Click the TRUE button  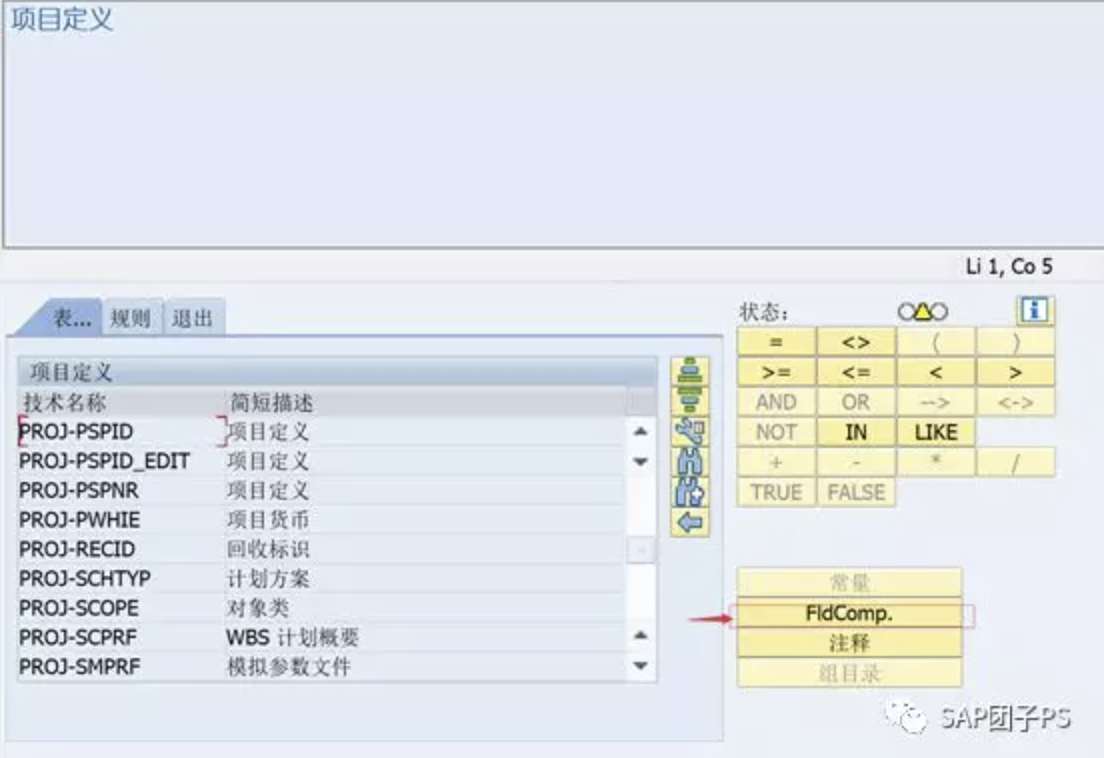(x=776, y=492)
